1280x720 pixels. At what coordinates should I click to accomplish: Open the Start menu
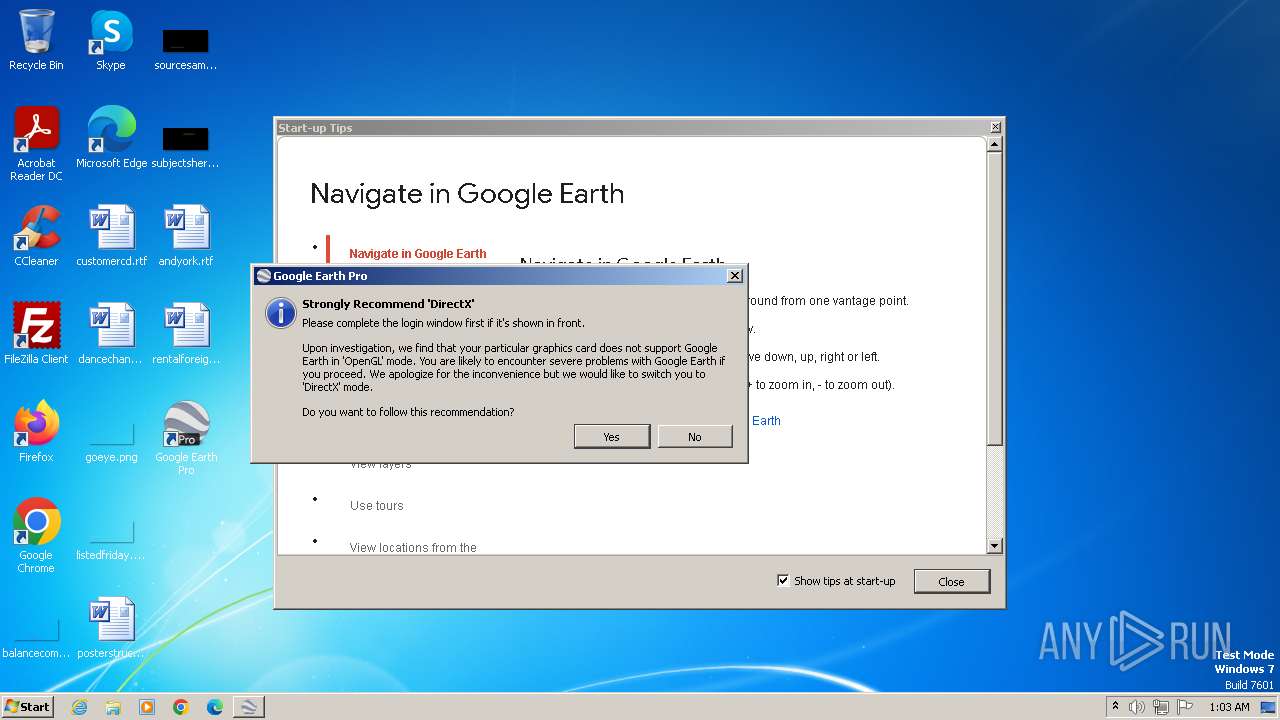point(28,706)
